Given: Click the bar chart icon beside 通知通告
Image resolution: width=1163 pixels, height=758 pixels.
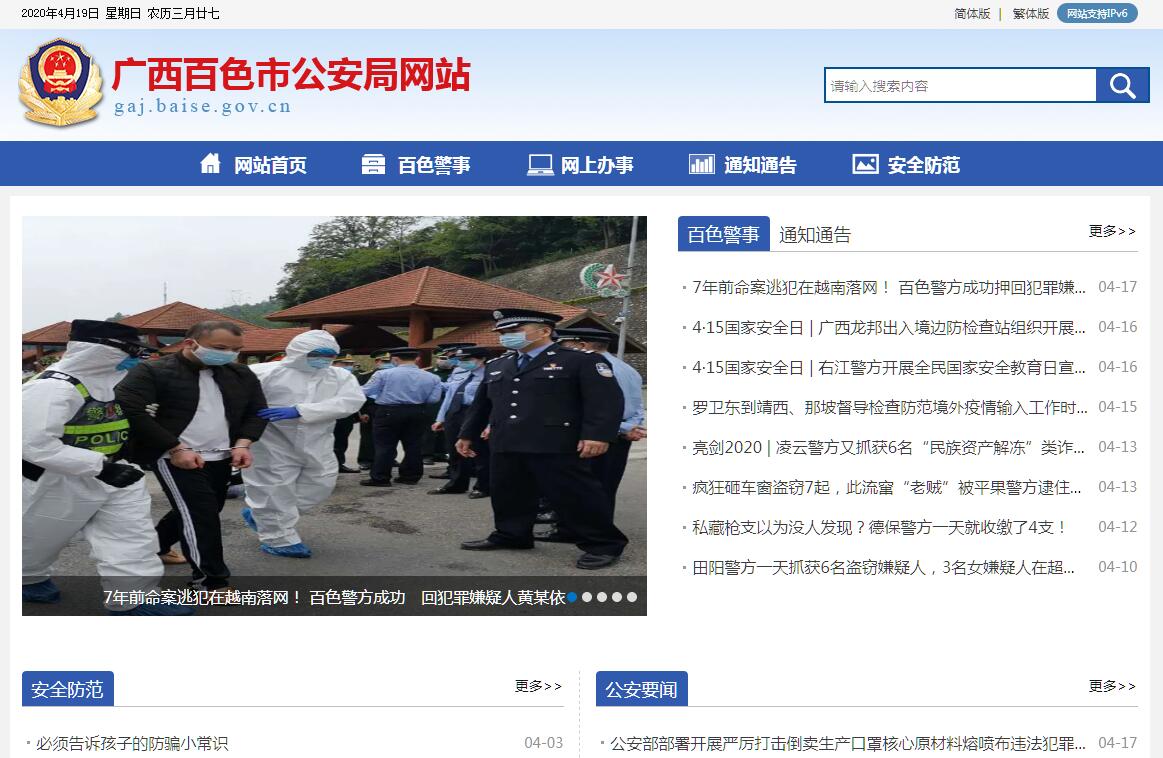Looking at the screenshot, I should pos(702,164).
